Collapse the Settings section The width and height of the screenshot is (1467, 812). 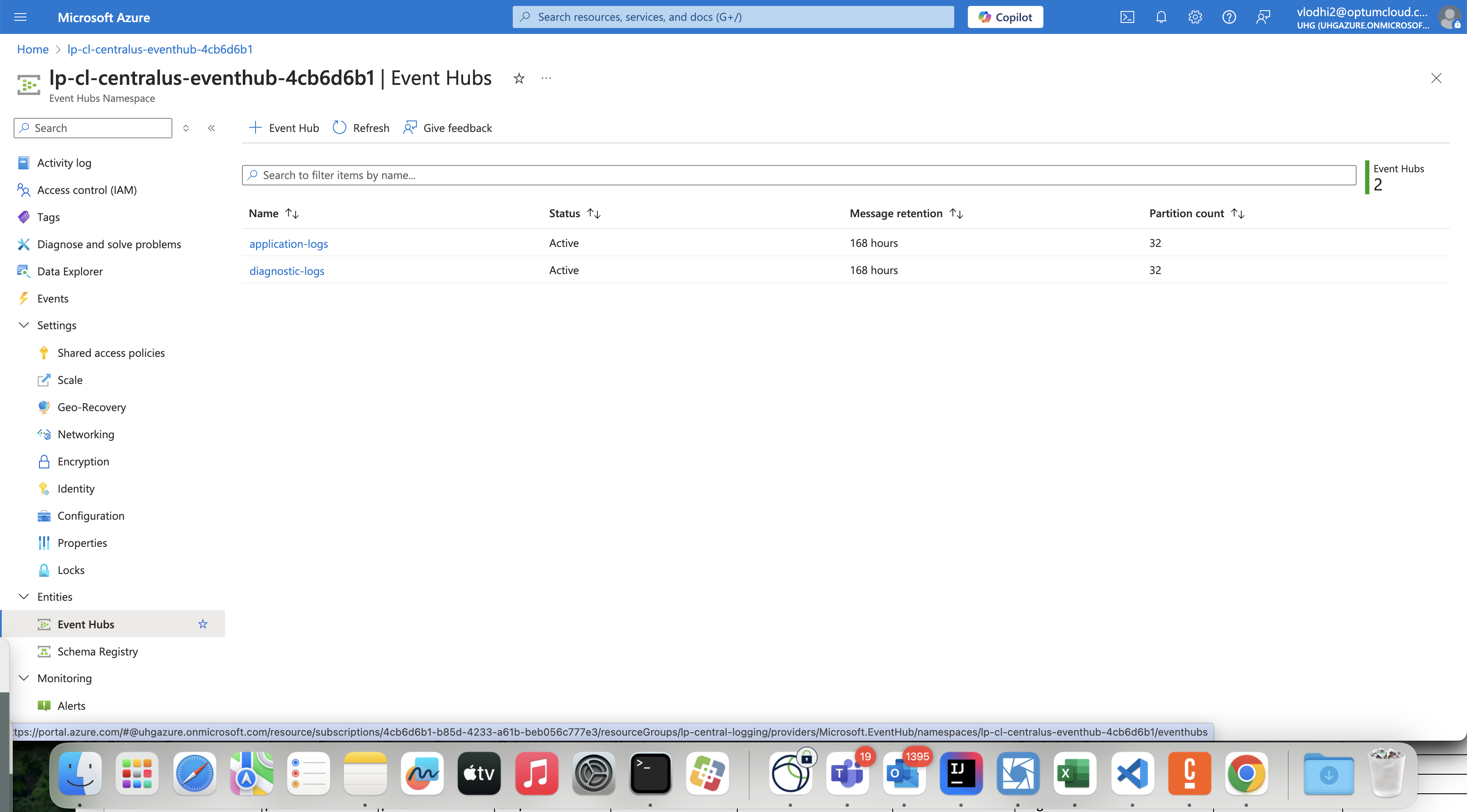point(24,325)
